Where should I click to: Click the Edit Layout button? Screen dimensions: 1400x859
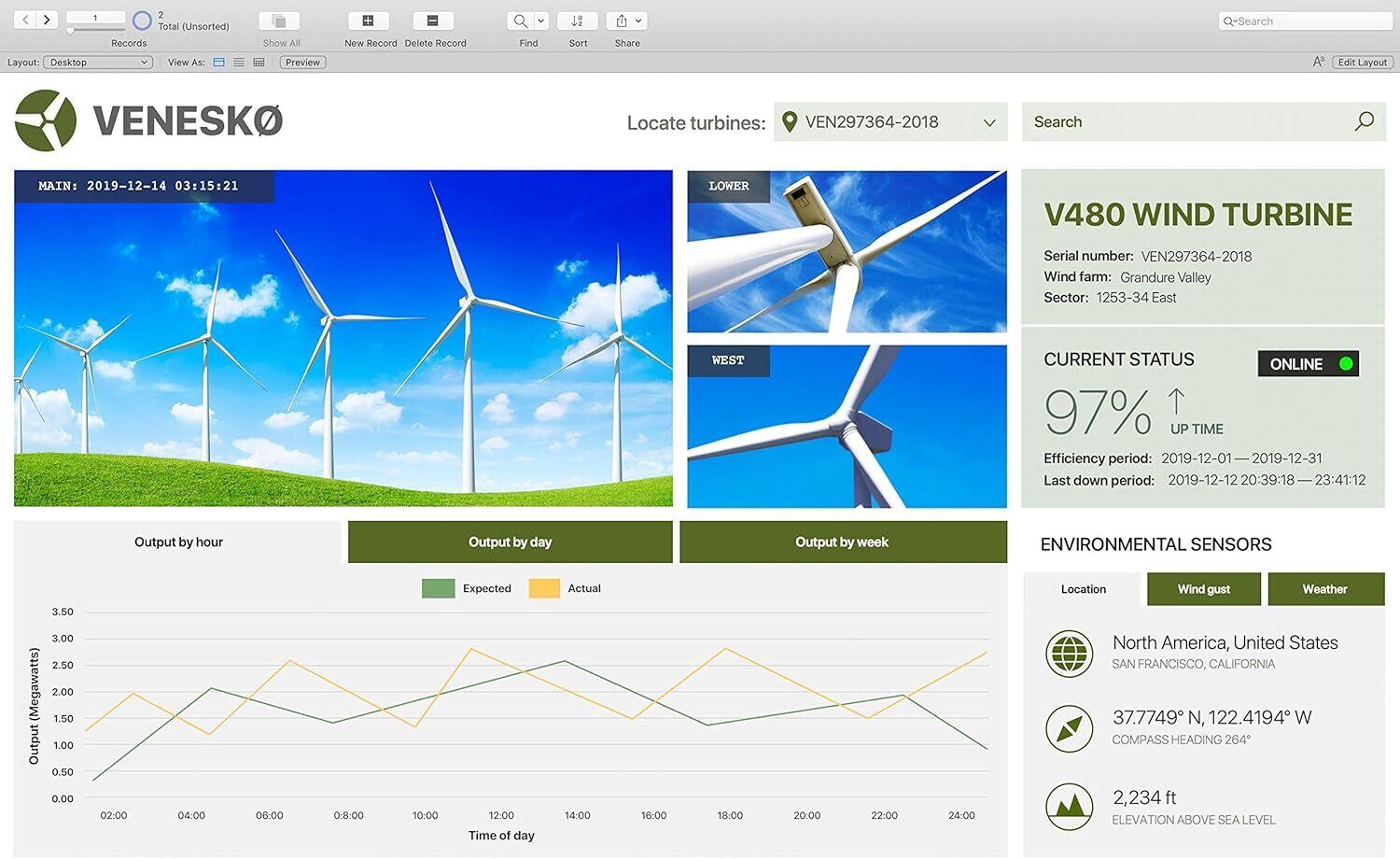pos(1362,62)
